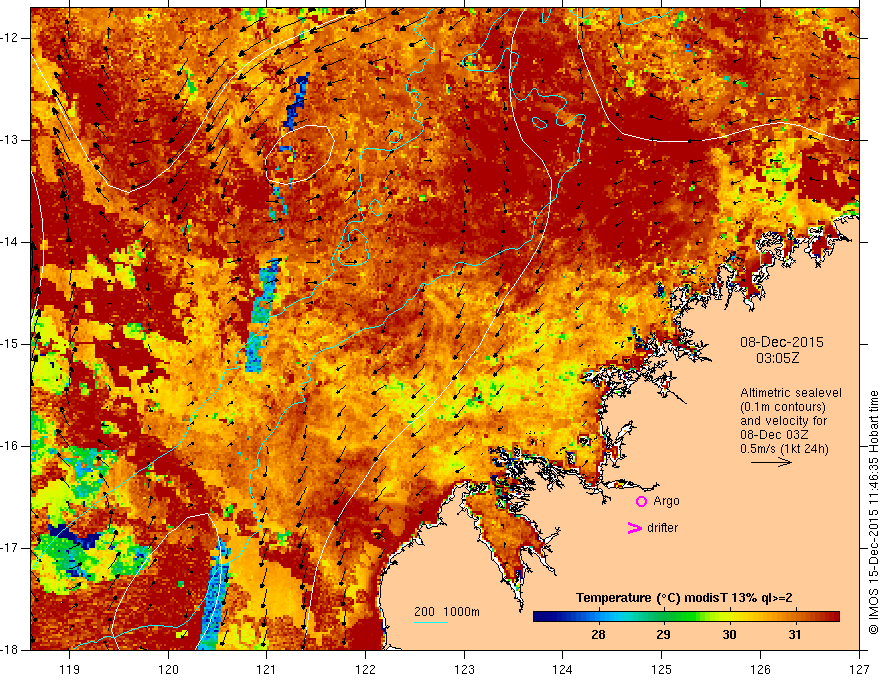Click the longitude axis label '120'
Image resolution: width=880 pixels, height=680 pixels.
pyautogui.click(x=168, y=669)
